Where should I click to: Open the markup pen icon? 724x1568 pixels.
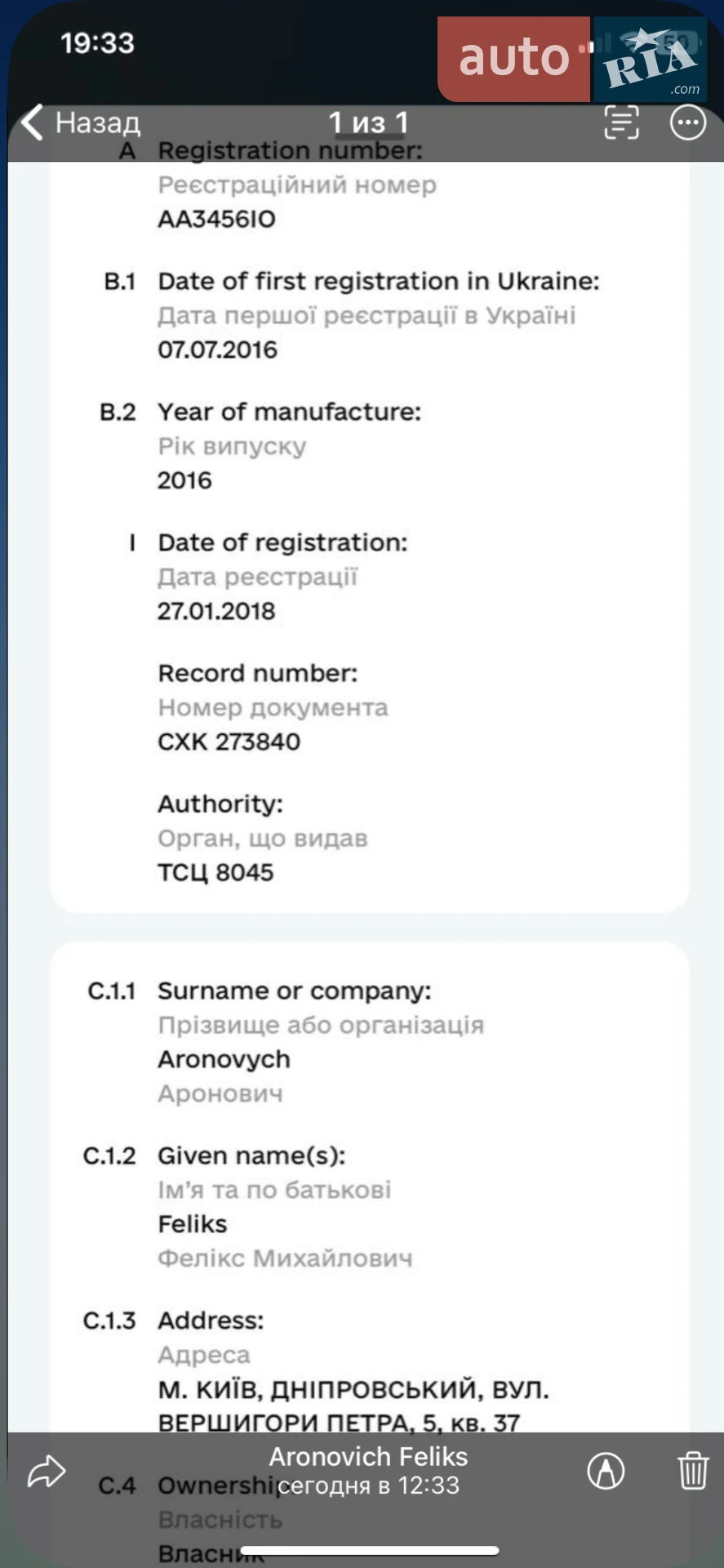click(x=606, y=1471)
